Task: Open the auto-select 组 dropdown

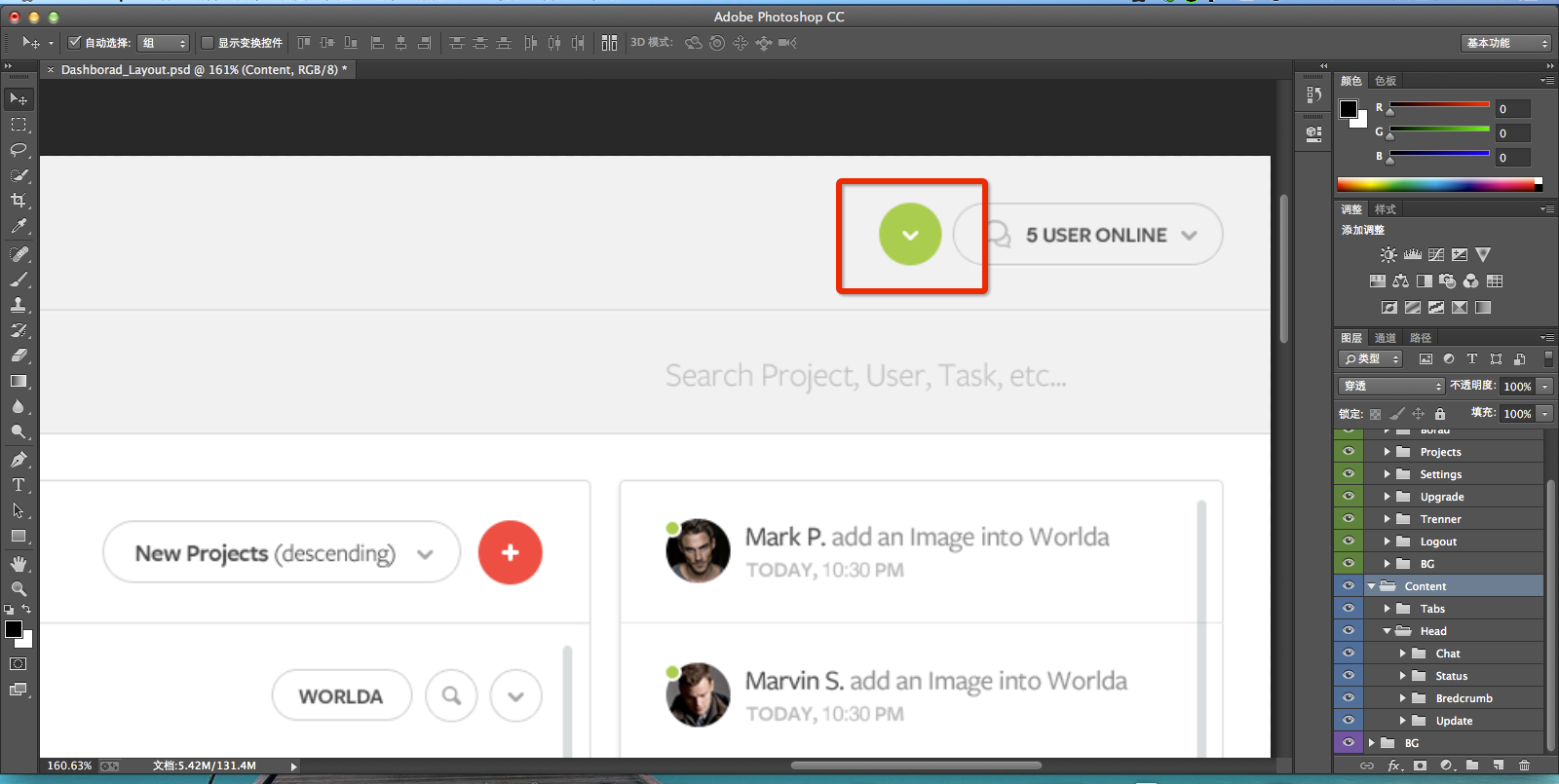Action: click(163, 43)
